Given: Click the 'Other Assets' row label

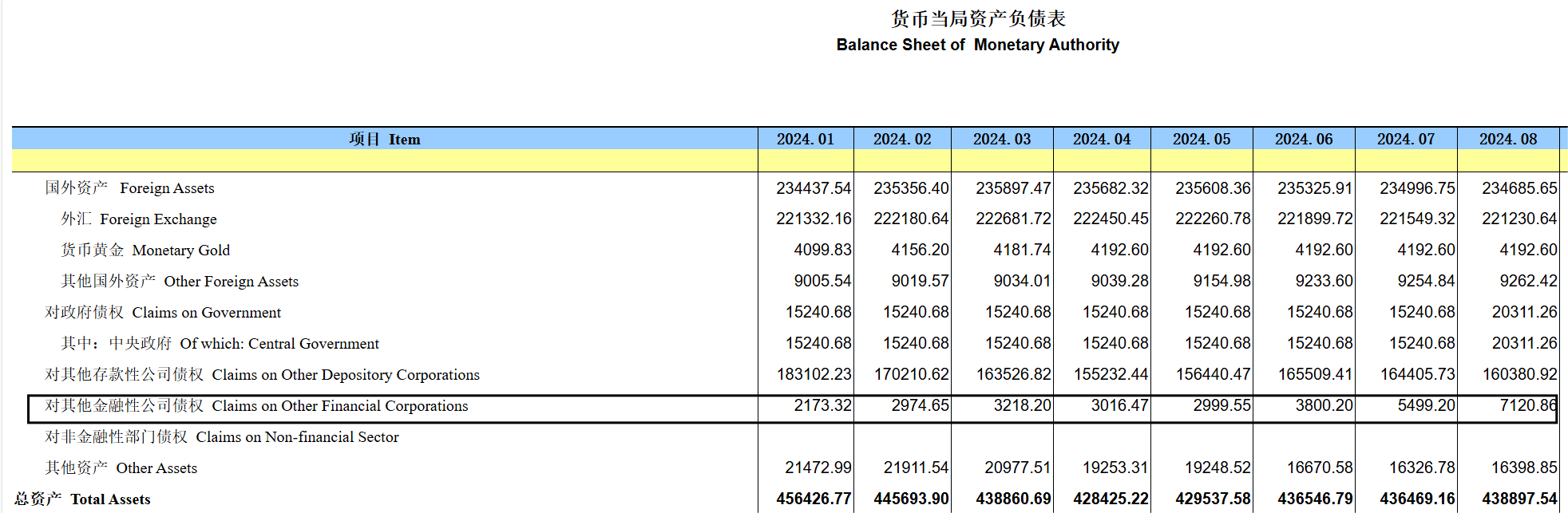Looking at the screenshot, I should pos(156,468).
